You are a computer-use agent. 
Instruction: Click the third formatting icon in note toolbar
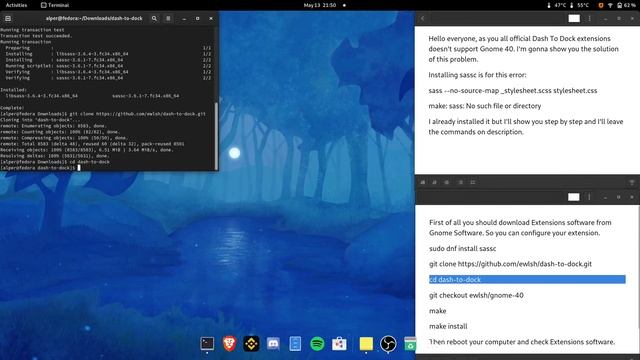click(x=447, y=182)
